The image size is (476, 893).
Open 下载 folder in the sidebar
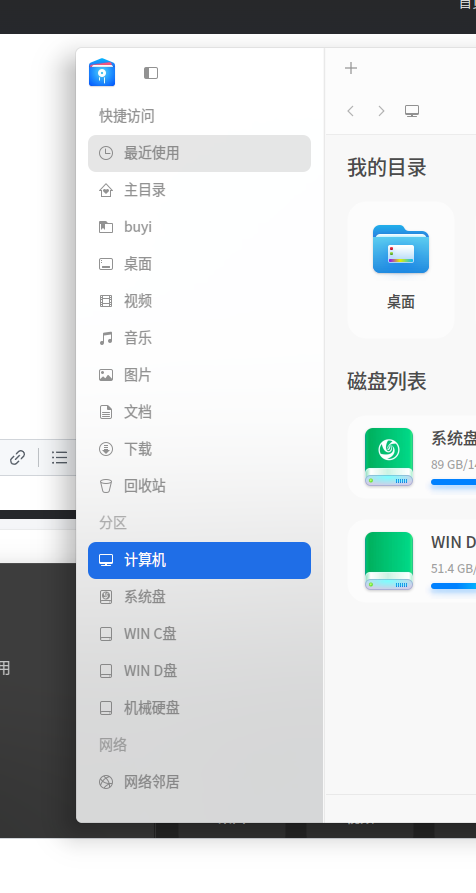pos(199,449)
